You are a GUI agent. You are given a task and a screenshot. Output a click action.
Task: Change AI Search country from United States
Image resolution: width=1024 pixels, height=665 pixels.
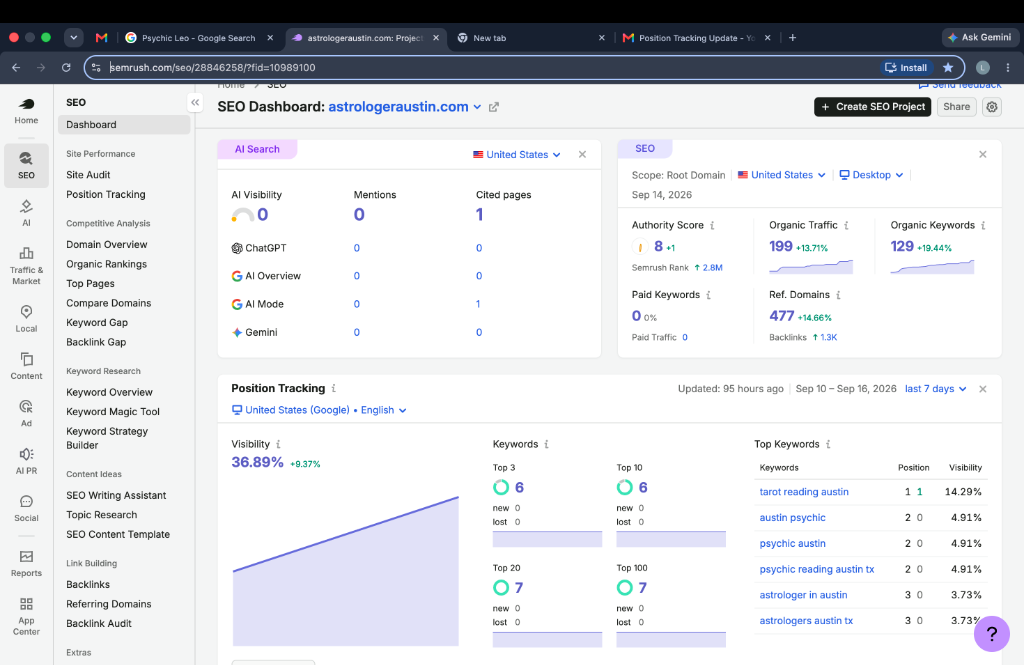point(517,155)
